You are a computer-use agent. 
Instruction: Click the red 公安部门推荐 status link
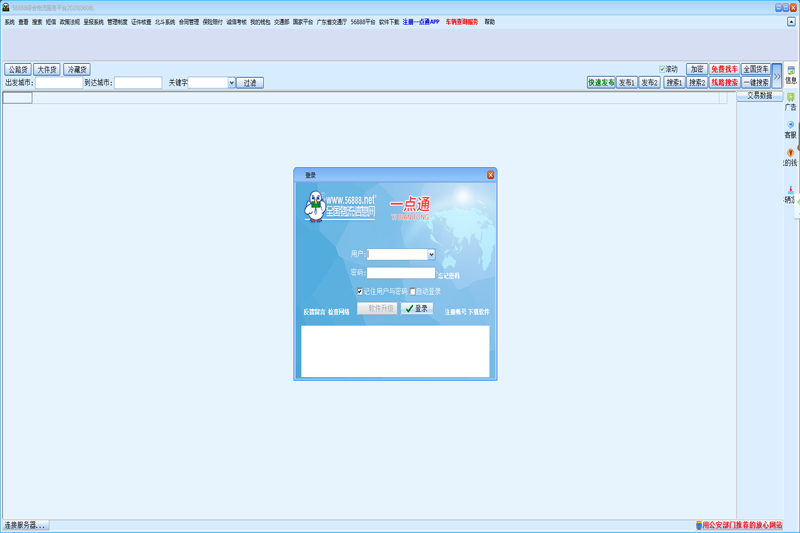(742, 525)
